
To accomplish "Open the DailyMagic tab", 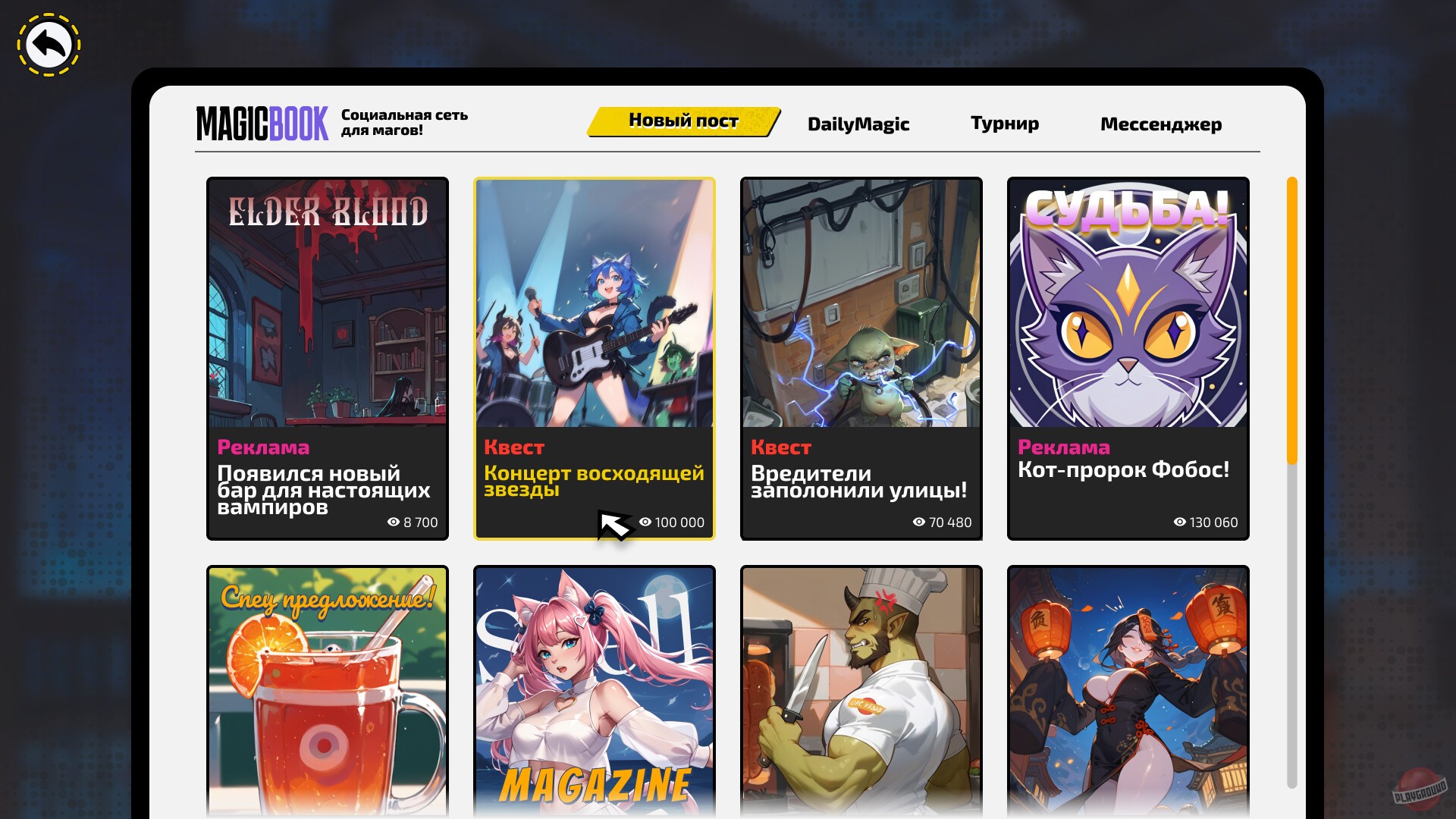I will [858, 124].
